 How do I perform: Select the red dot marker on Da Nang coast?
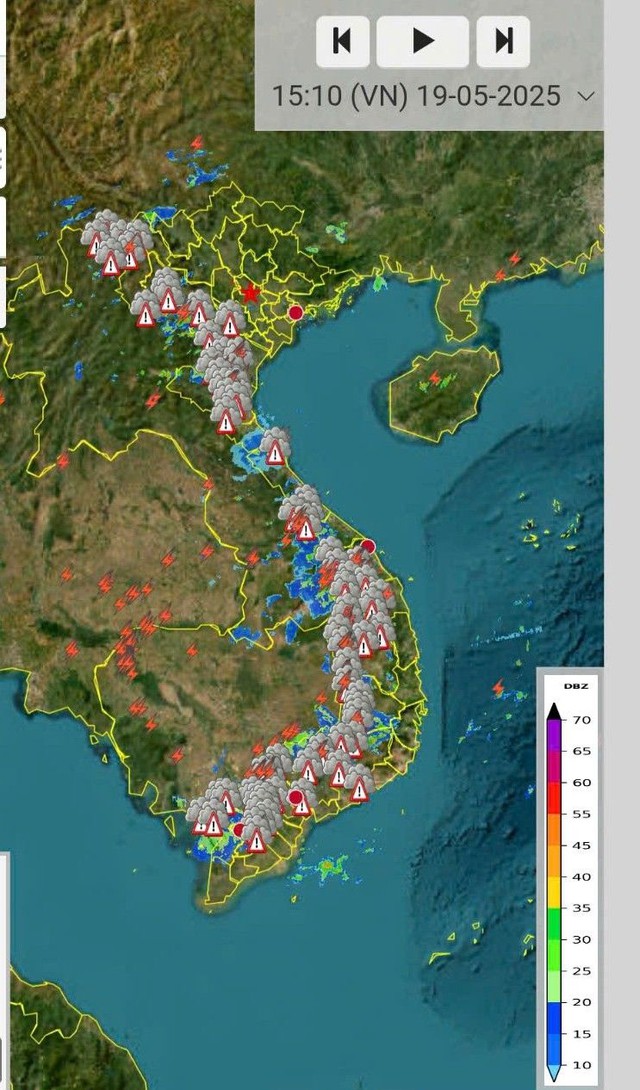pos(368,546)
